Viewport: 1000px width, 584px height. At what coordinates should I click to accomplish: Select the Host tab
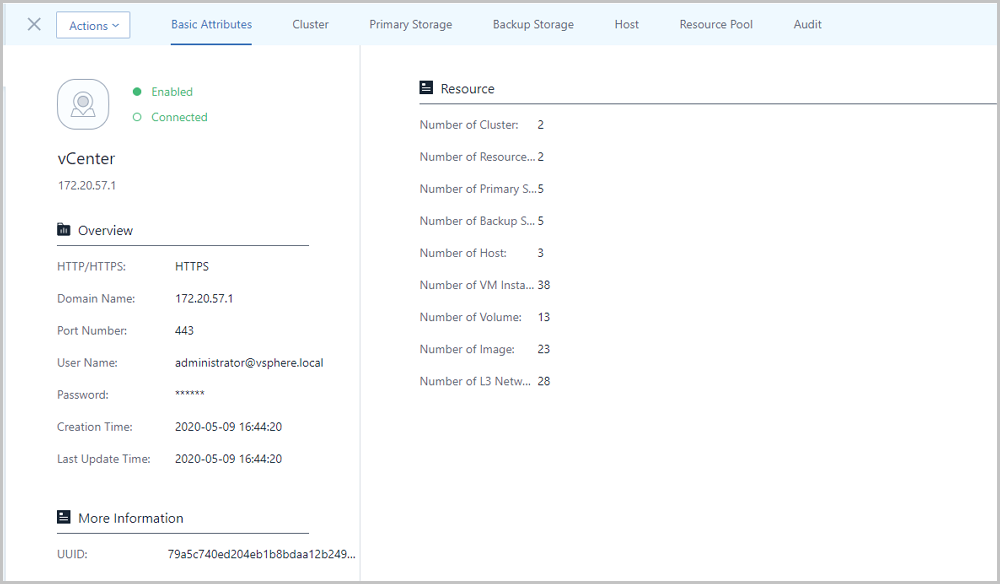(626, 24)
